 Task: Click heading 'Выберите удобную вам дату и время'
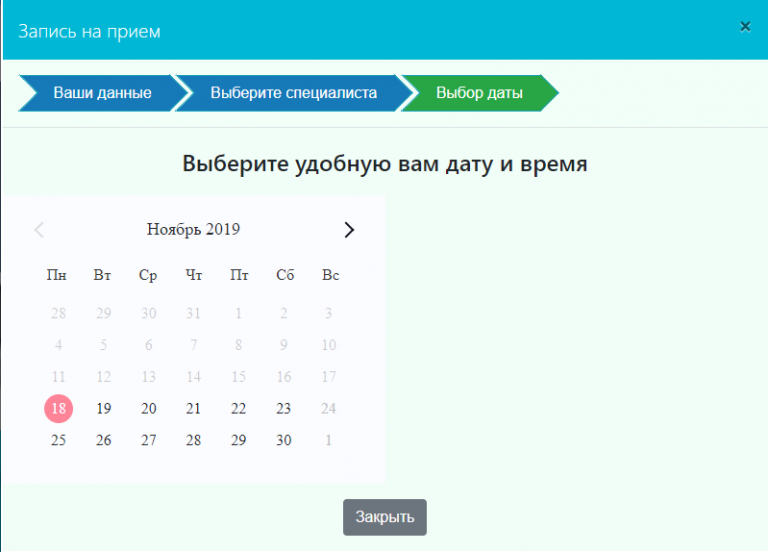click(x=384, y=164)
